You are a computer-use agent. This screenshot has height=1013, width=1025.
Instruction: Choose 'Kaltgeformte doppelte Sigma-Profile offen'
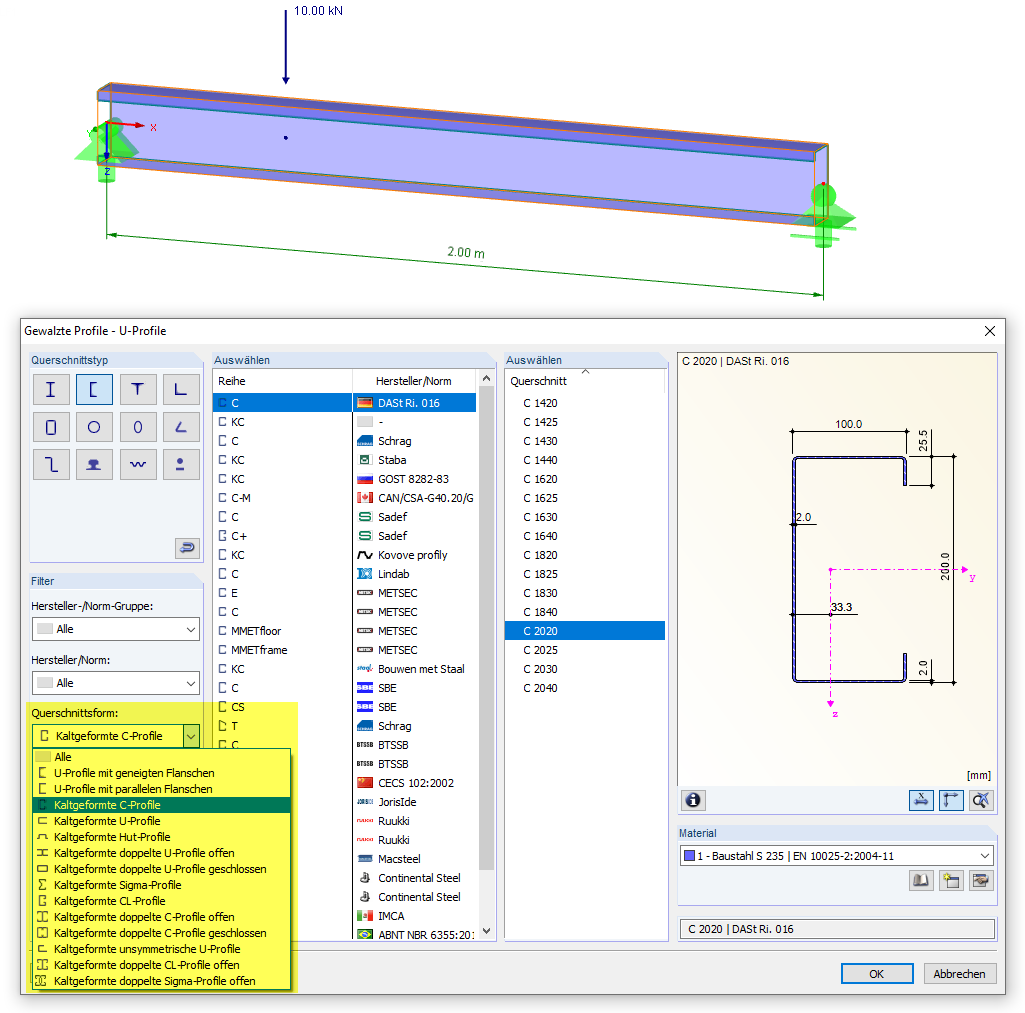[161, 981]
